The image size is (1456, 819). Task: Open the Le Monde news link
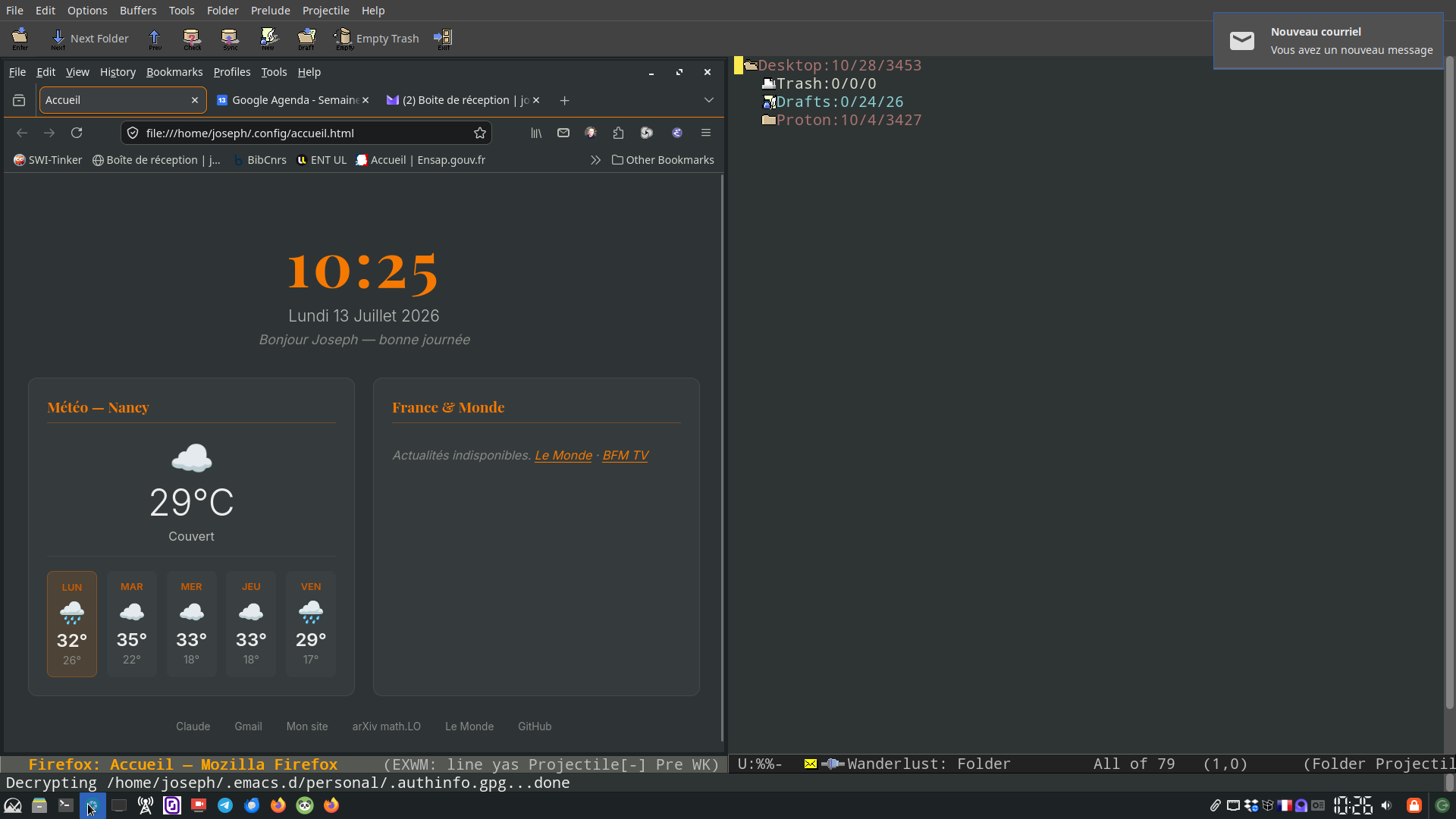(563, 455)
